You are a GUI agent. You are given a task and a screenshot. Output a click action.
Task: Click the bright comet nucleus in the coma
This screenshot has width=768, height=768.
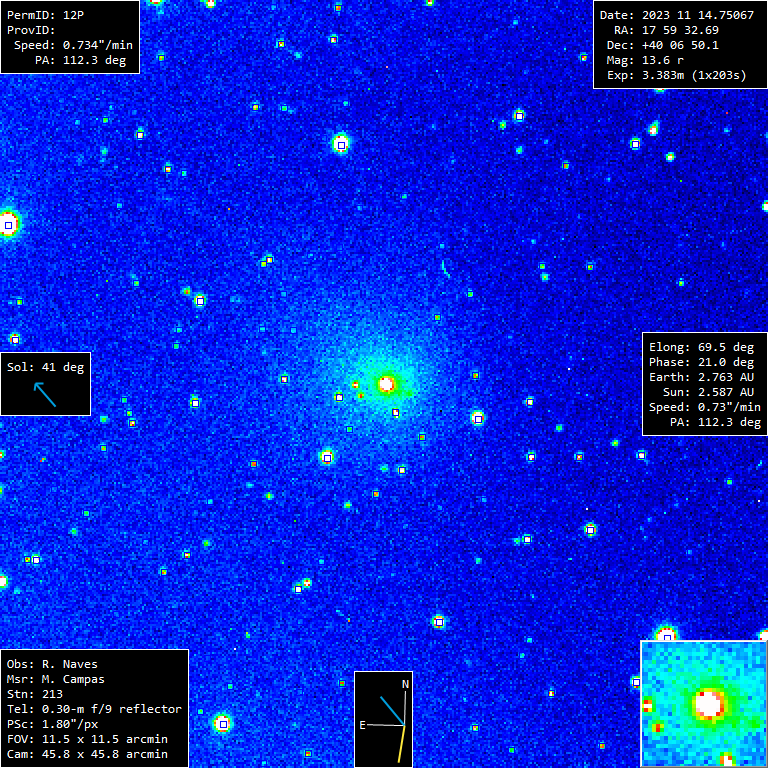tap(386, 384)
